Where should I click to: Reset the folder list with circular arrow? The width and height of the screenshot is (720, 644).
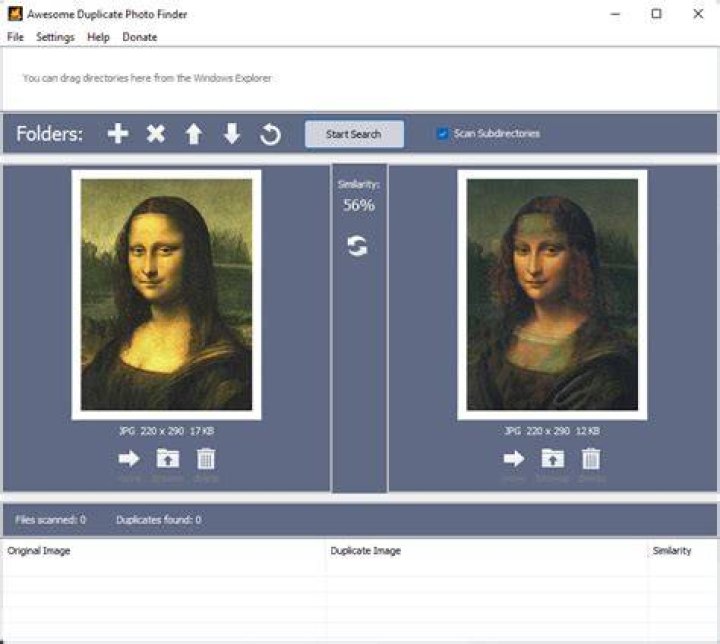[270, 135]
